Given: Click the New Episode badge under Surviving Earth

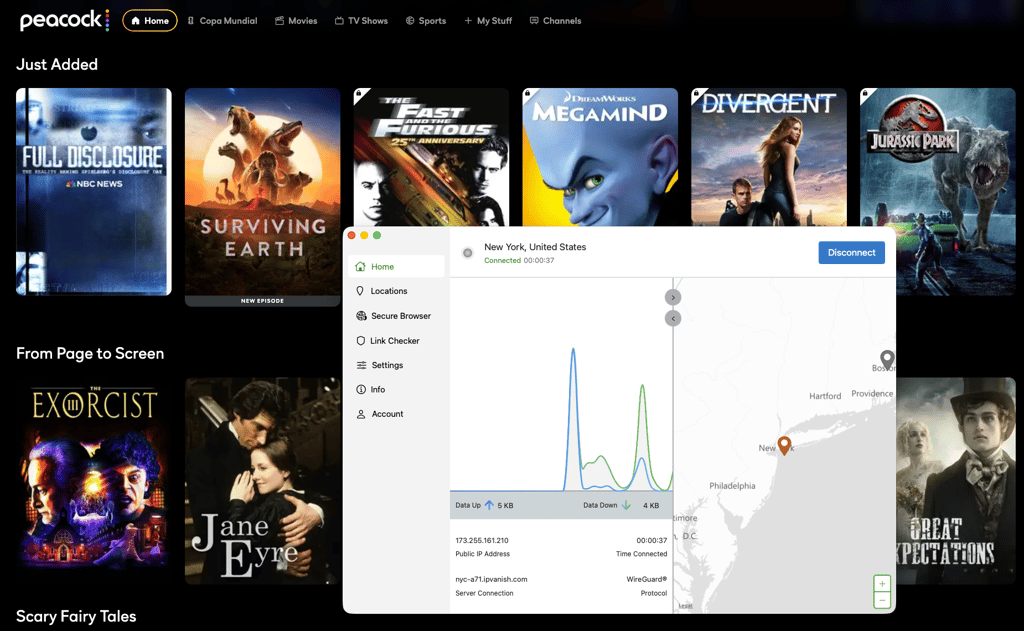Looking at the screenshot, I should click(263, 301).
